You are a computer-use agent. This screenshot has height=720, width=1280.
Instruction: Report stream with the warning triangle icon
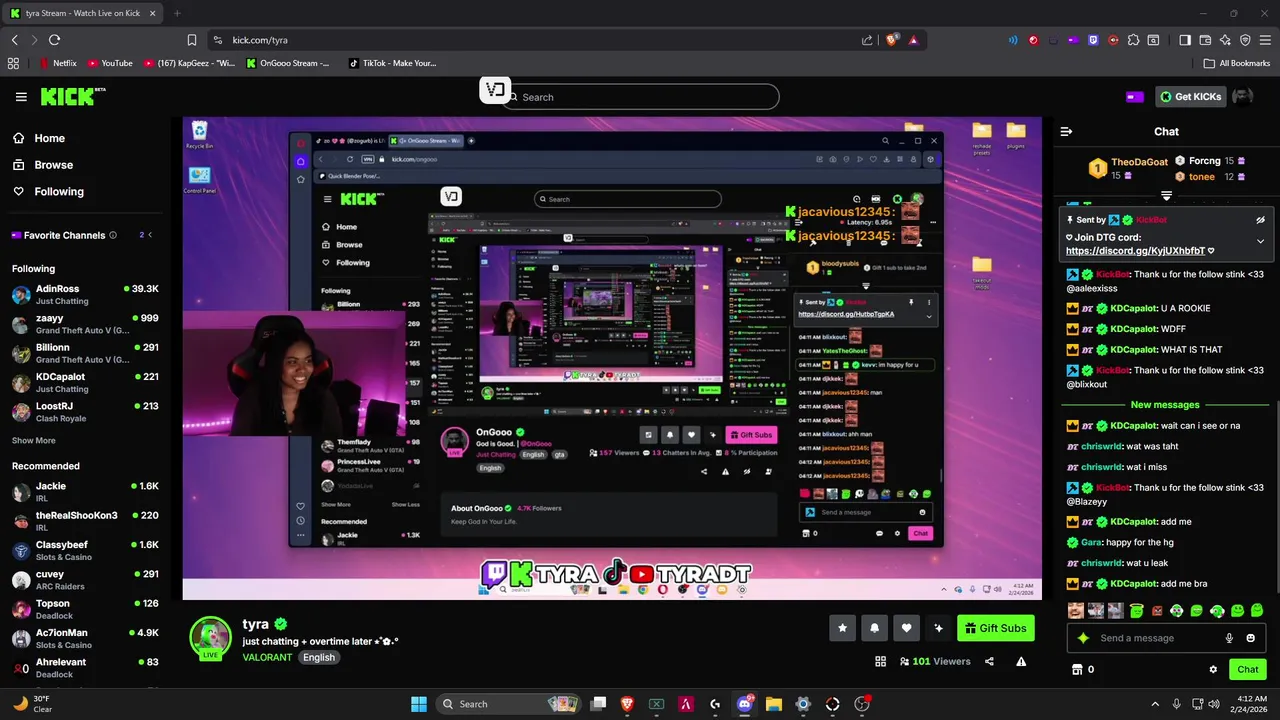[1021, 661]
